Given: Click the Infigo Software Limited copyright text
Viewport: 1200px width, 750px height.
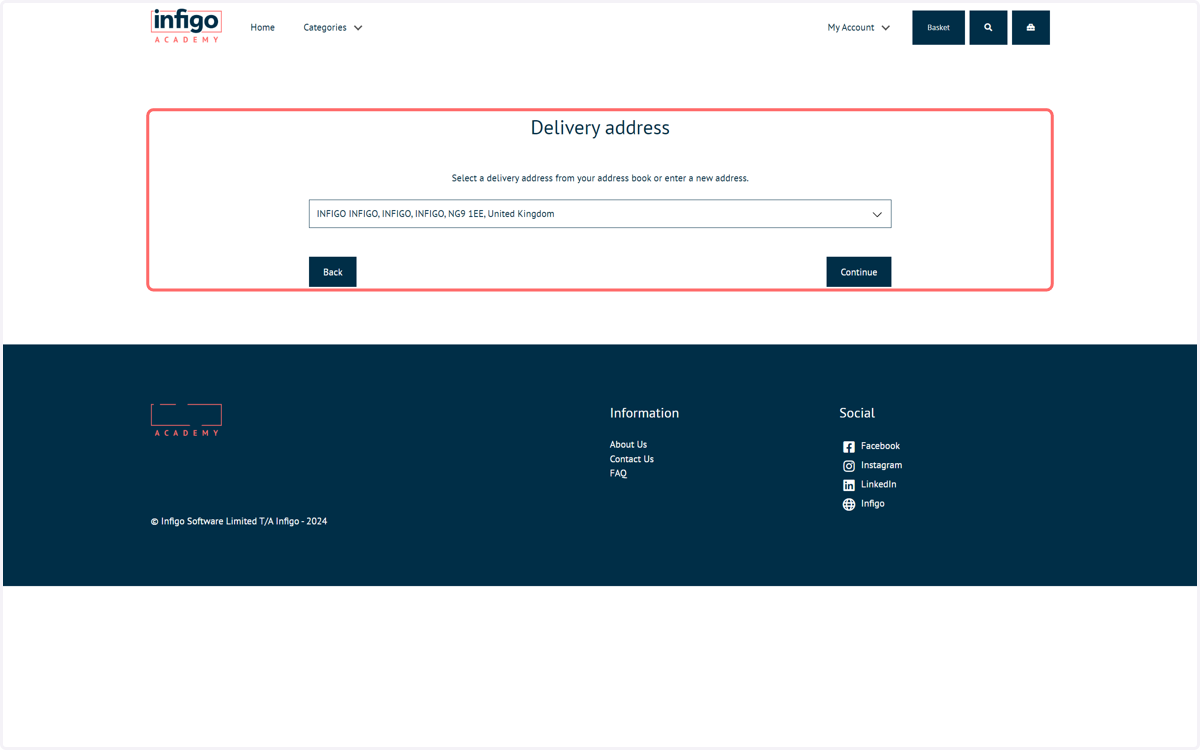Looking at the screenshot, I should (239, 521).
